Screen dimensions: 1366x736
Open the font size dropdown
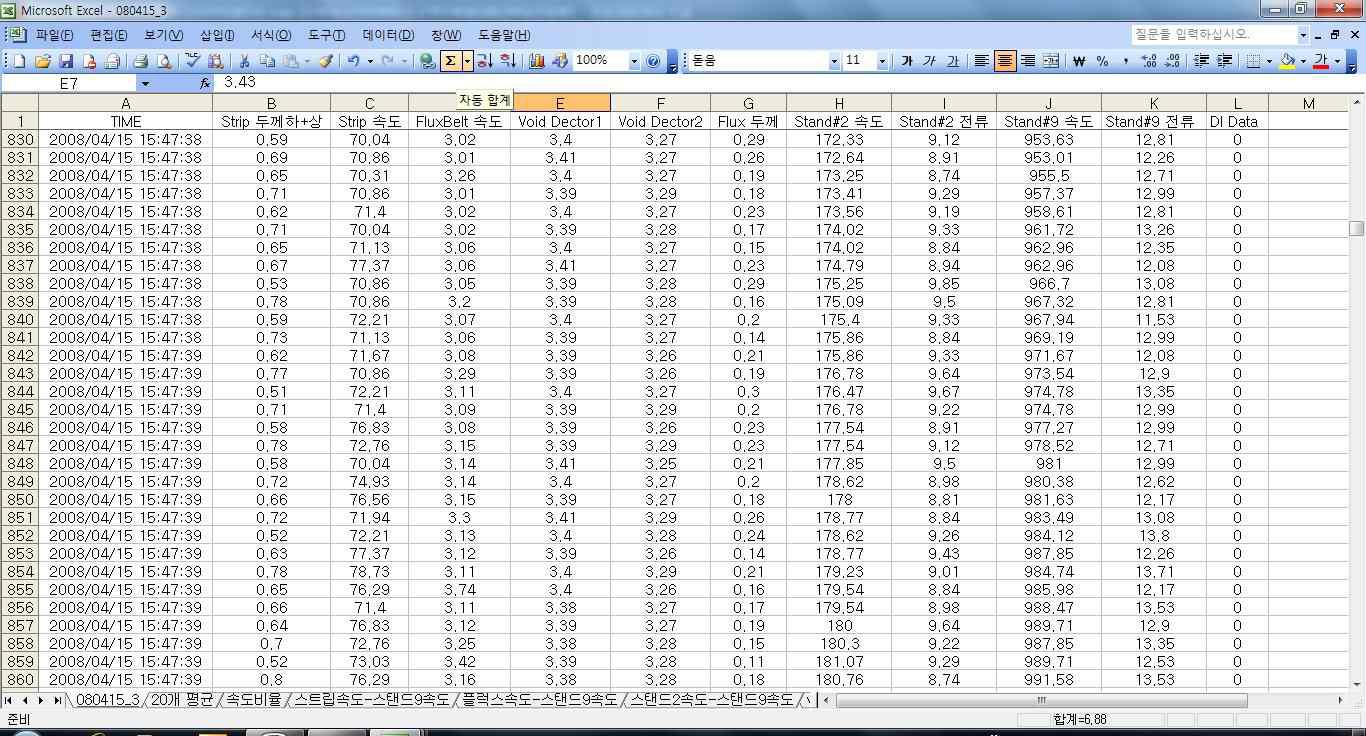[882, 61]
